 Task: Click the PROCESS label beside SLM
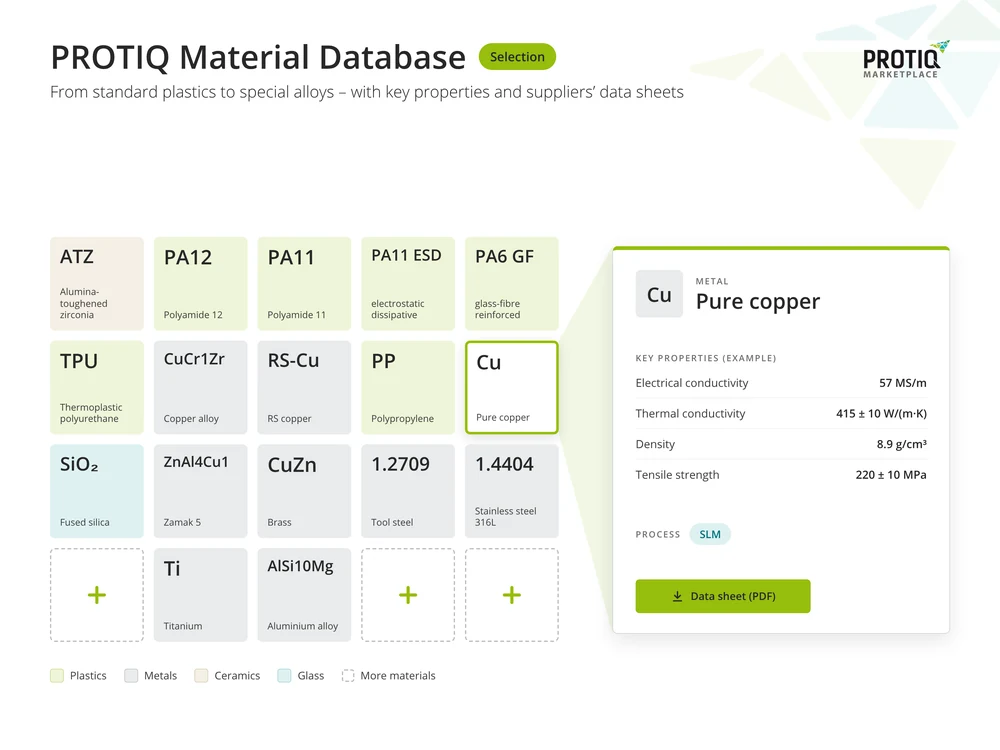pyautogui.click(x=658, y=534)
